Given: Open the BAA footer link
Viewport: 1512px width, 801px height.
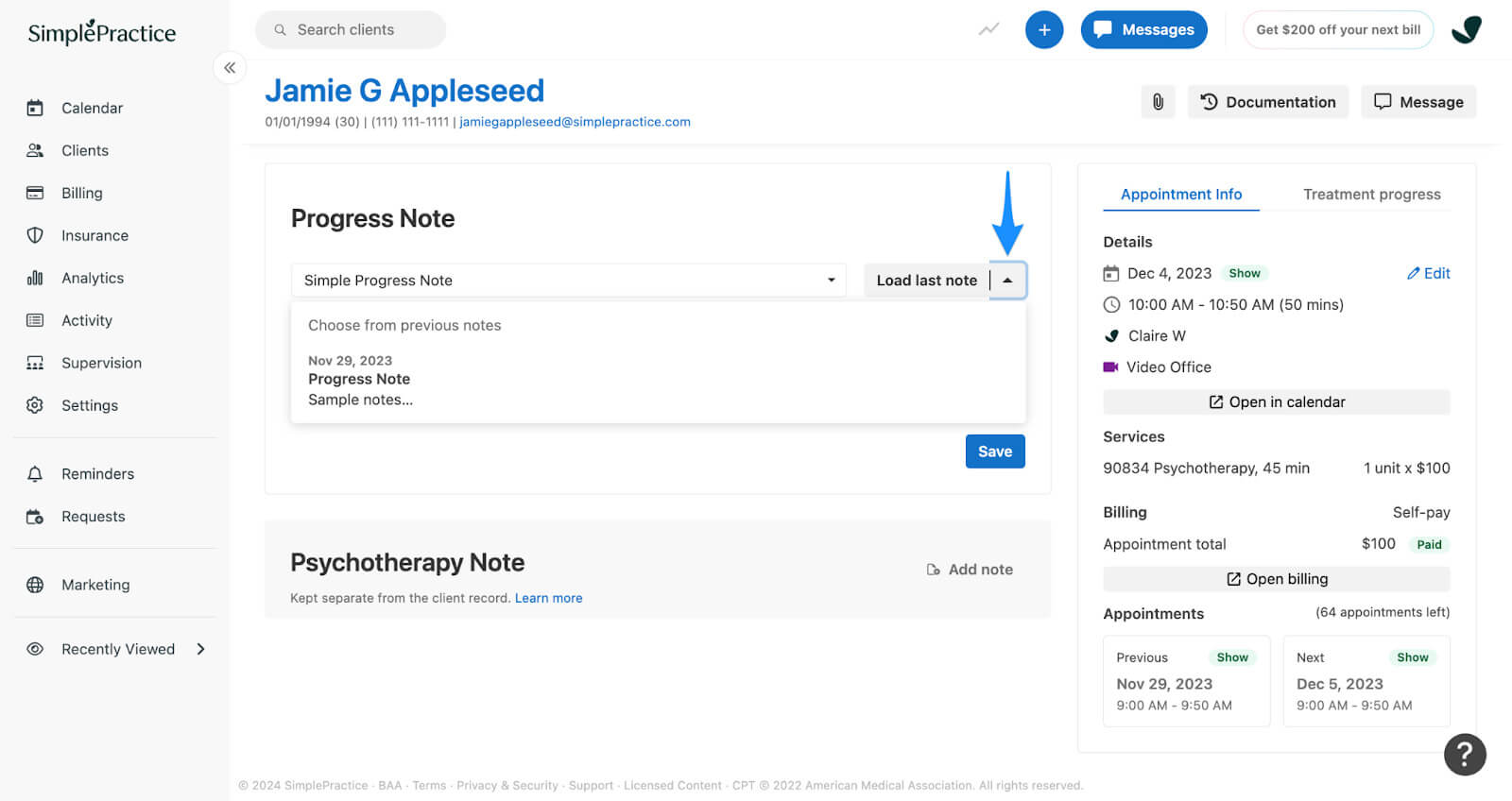Looking at the screenshot, I should pyautogui.click(x=390, y=786).
